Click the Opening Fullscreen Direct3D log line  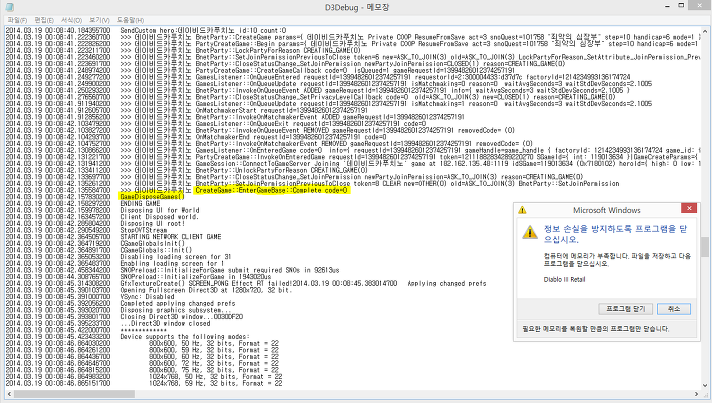click(208, 290)
